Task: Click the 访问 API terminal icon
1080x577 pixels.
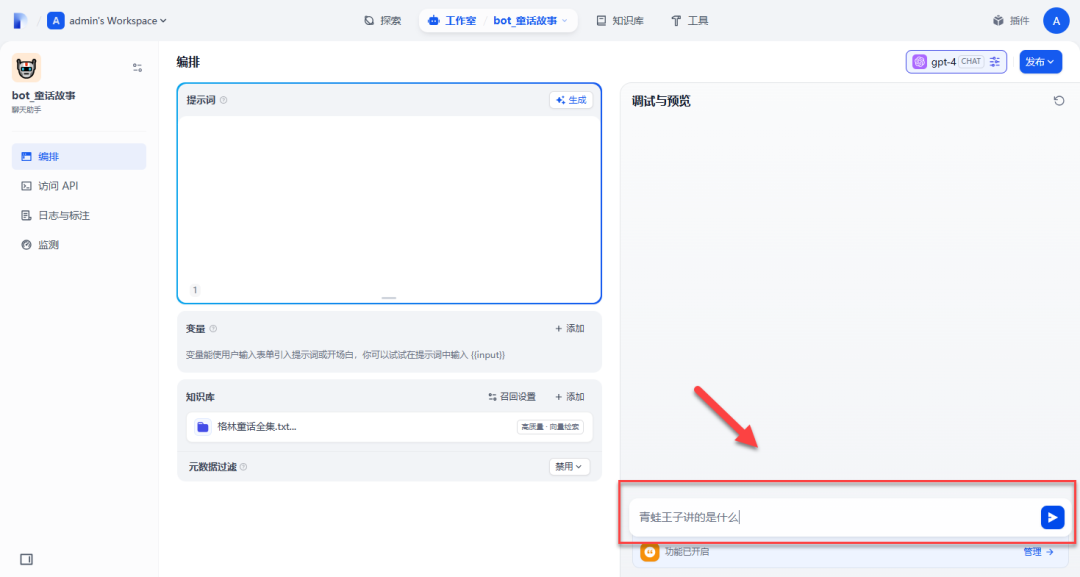Action: click(x=26, y=186)
